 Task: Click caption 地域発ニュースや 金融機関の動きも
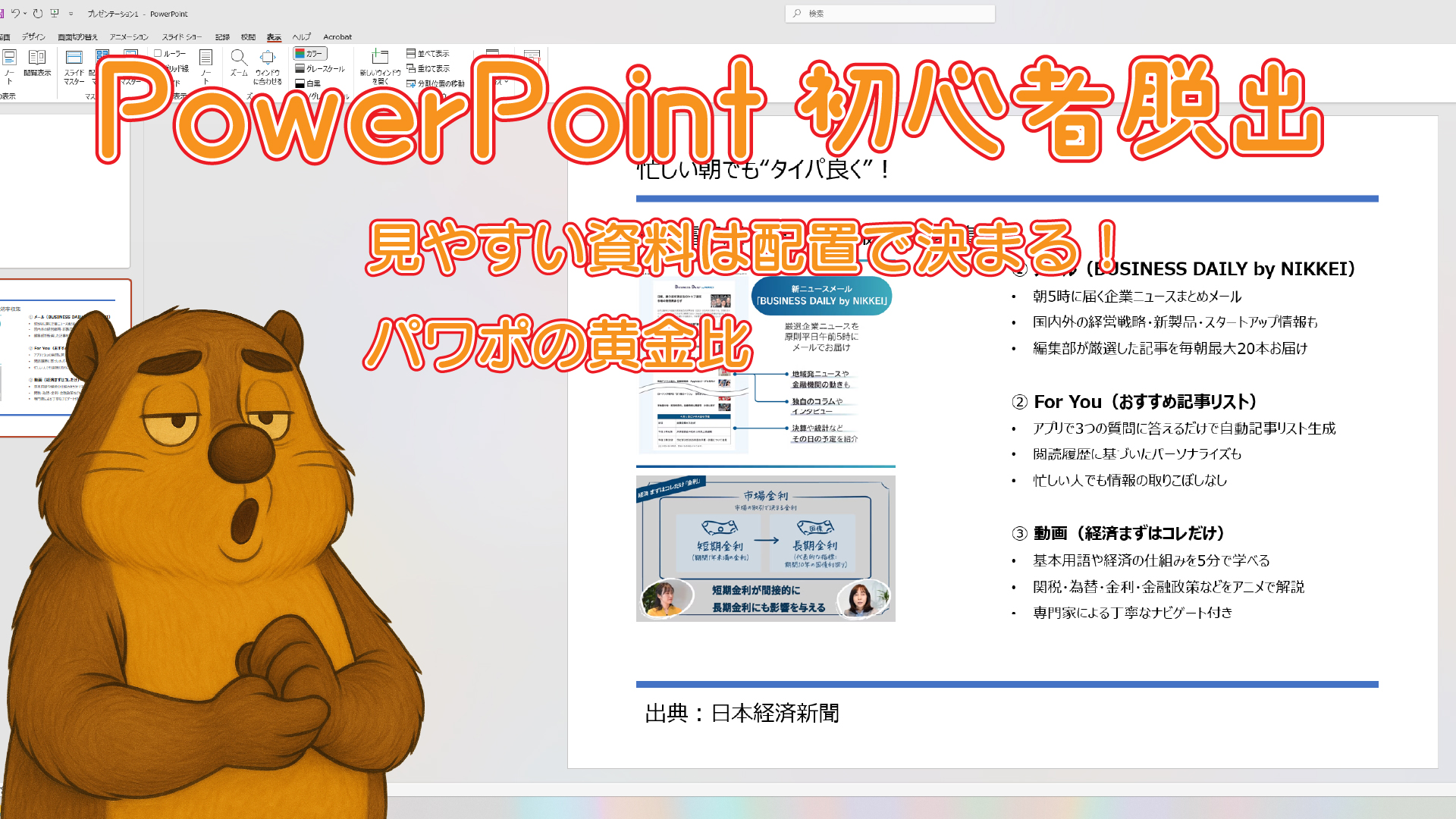click(821, 379)
